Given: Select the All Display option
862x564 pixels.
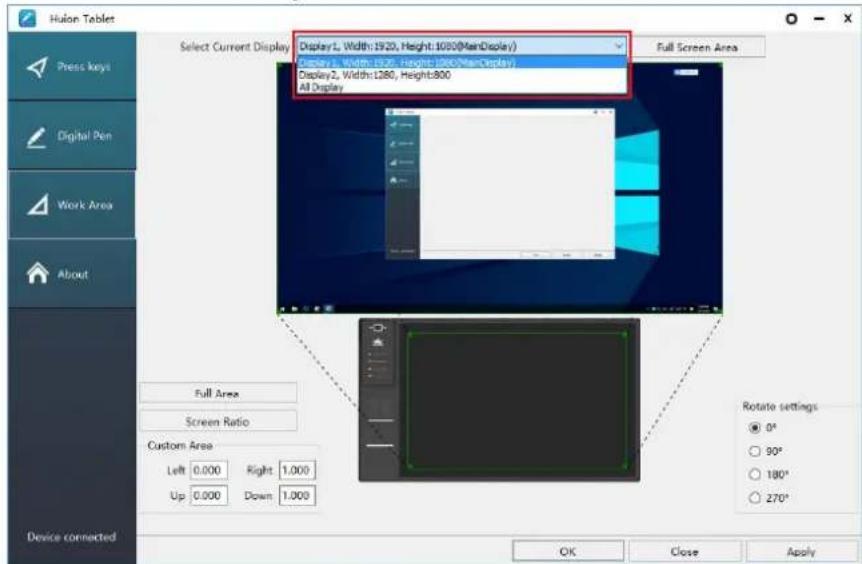Looking at the screenshot, I should (x=462, y=87).
